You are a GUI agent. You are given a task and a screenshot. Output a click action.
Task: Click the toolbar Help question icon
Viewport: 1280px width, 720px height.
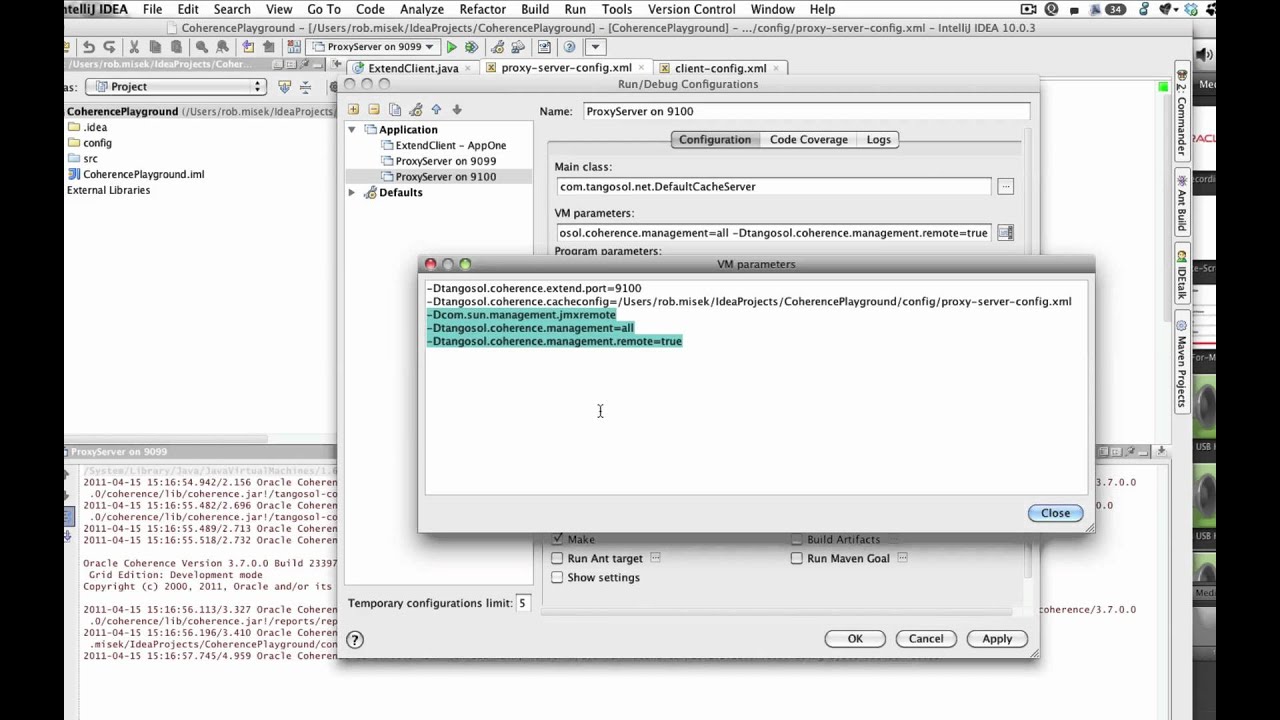569,47
